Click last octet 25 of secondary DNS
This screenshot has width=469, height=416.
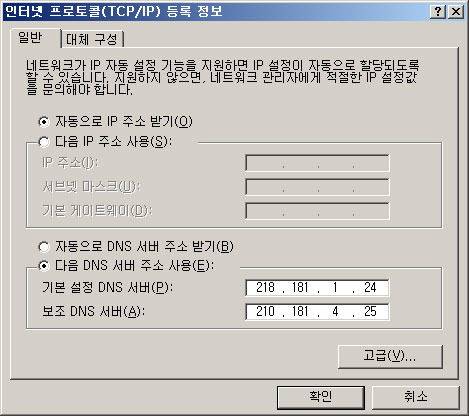[x=370, y=312]
